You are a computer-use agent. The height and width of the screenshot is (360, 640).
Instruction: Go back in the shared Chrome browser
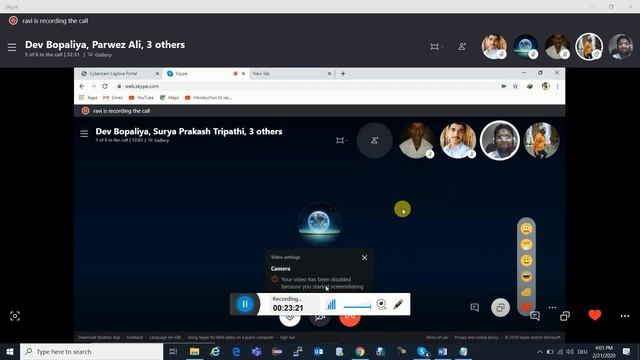[x=82, y=86]
